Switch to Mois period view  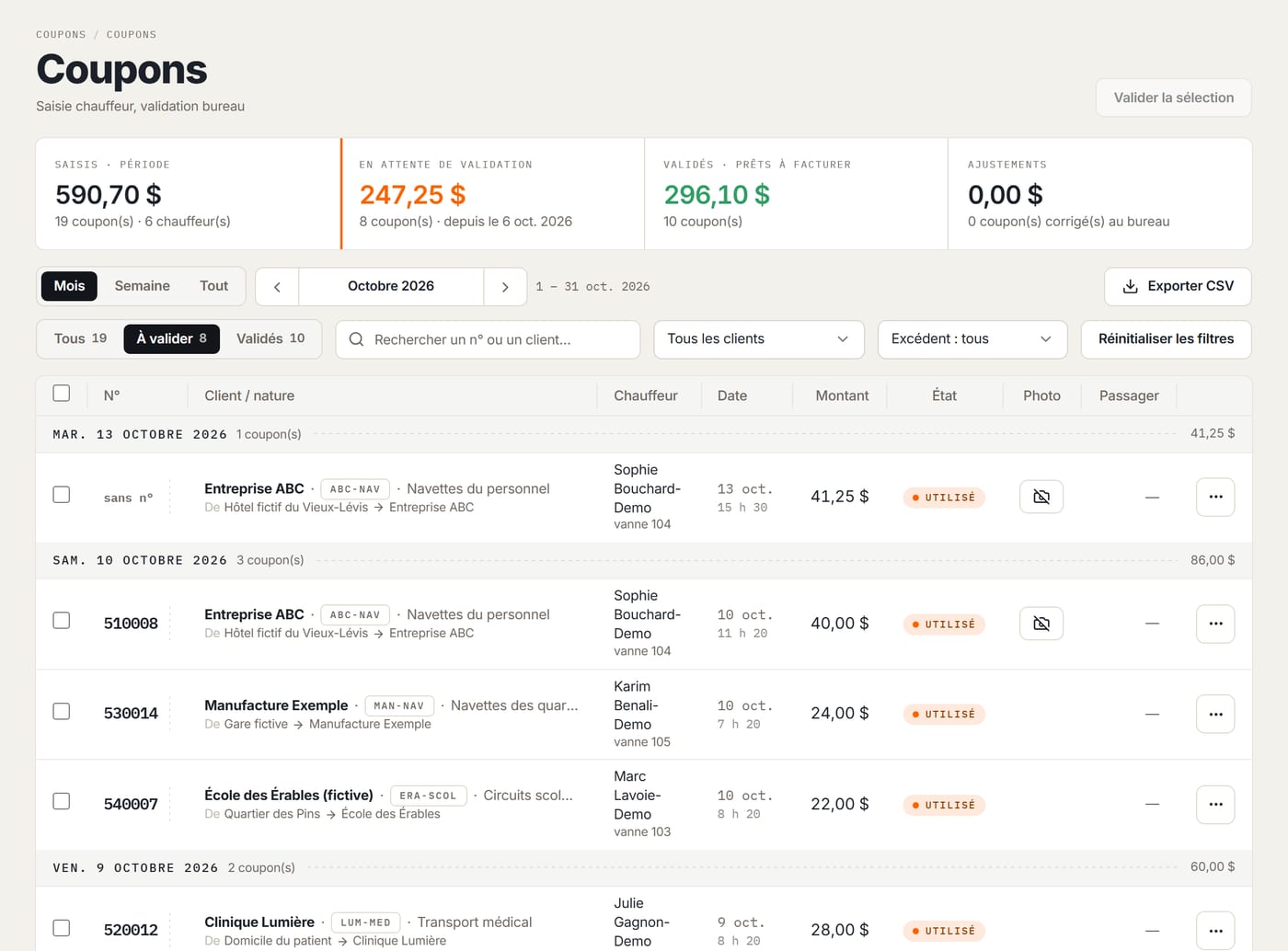69,286
